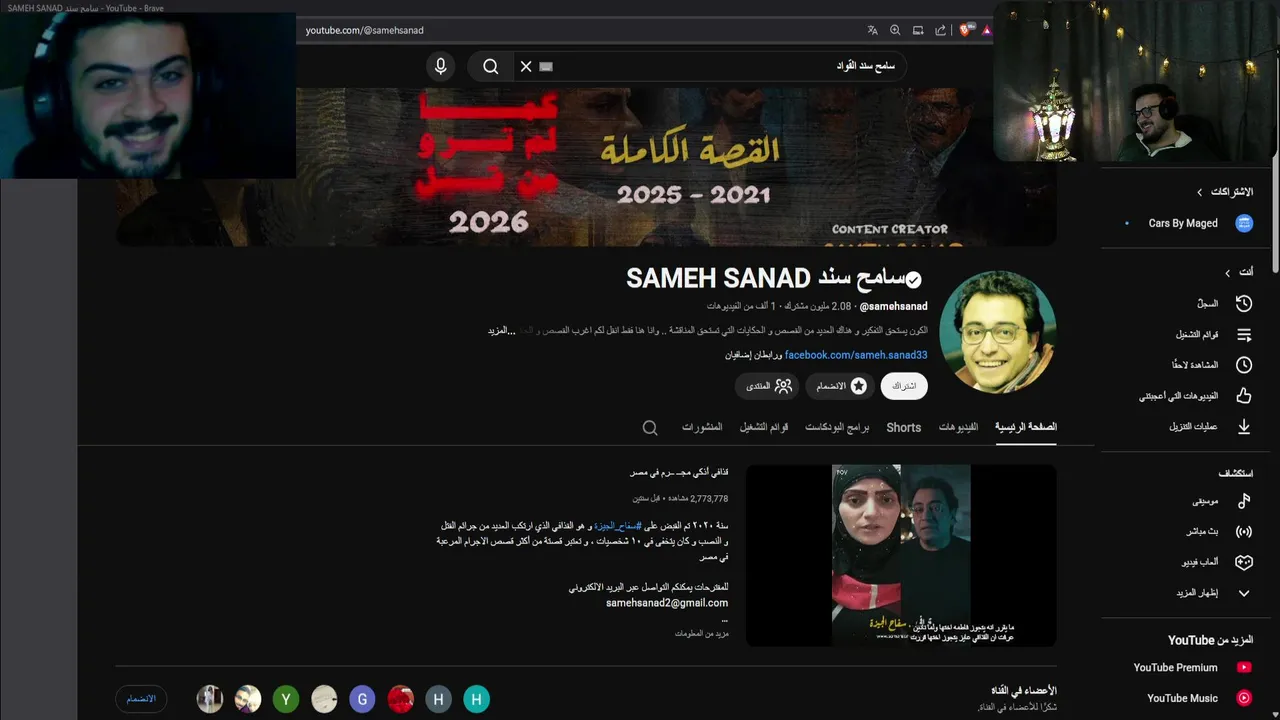Open the Brave Shields lion icon
The width and height of the screenshot is (1280, 720).
[x=966, y=30]
